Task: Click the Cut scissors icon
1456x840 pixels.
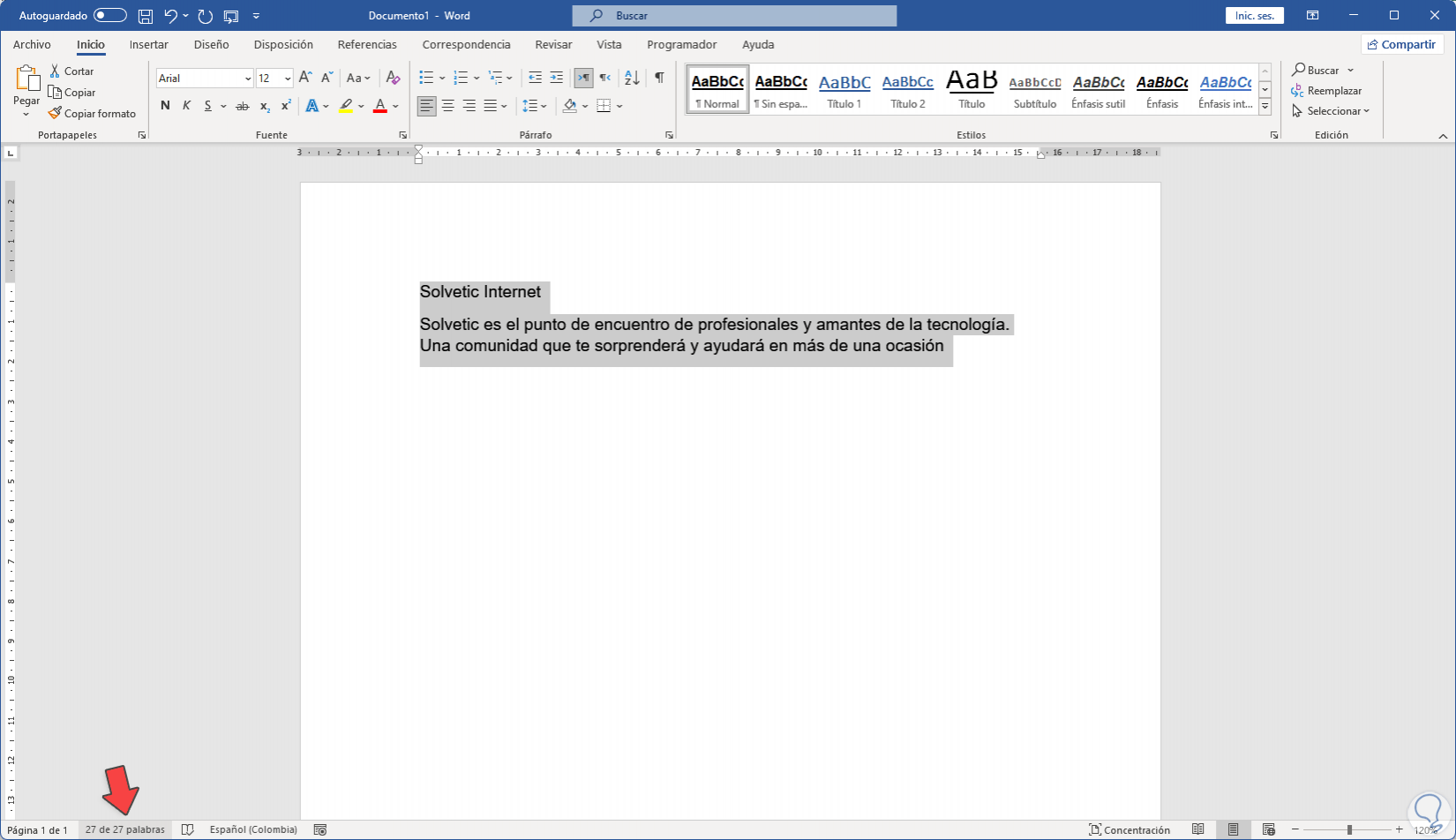Action: tap(55, 71)
